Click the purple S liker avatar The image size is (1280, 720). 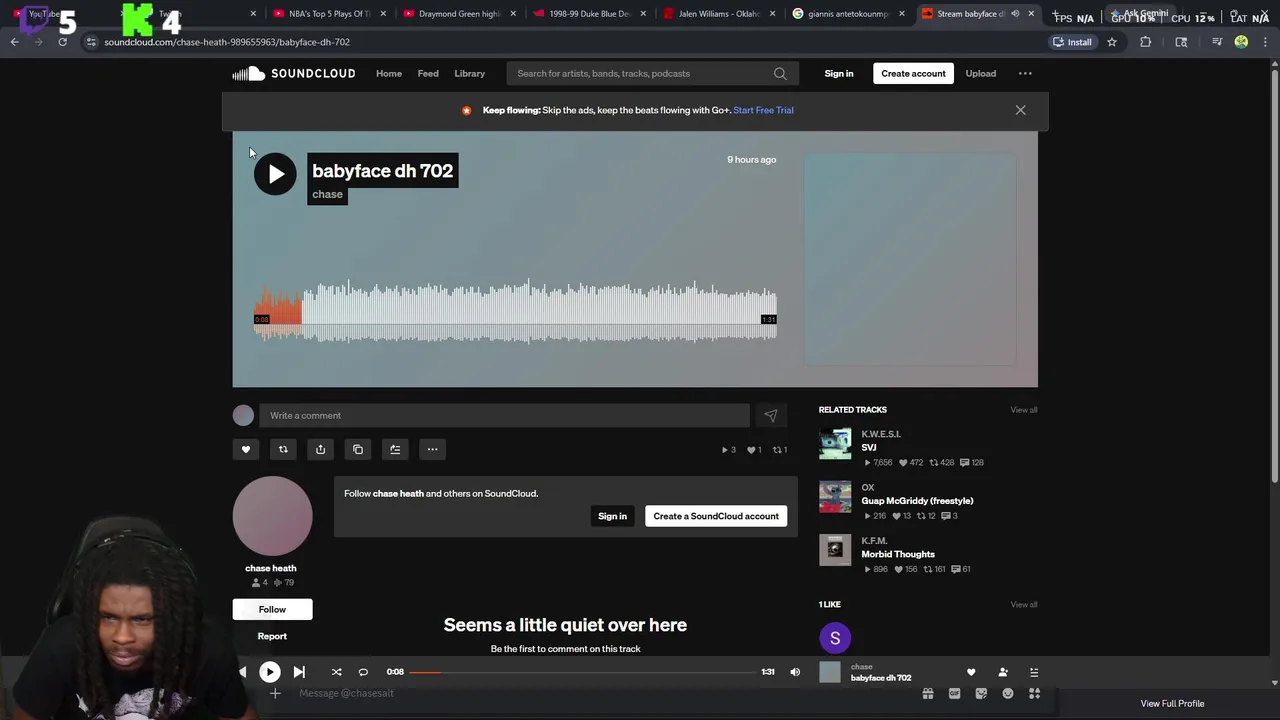[x=835, y=638]
